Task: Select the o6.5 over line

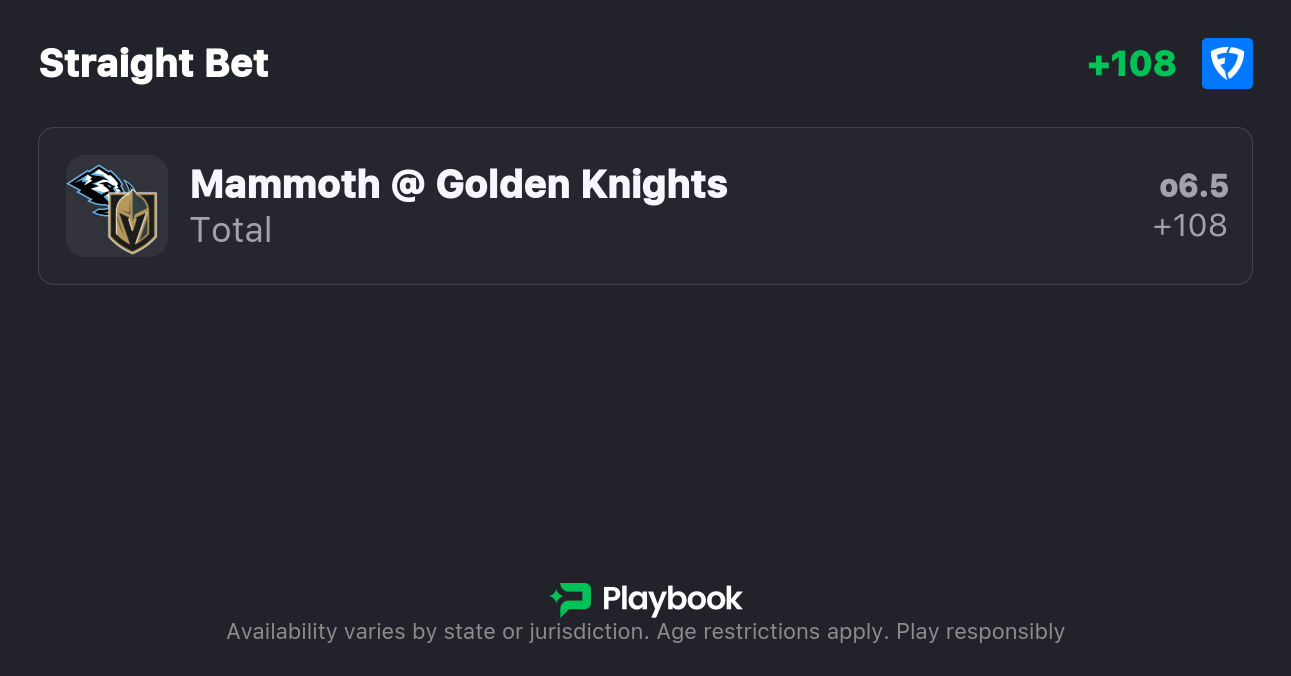Action: pos(1193,186)
